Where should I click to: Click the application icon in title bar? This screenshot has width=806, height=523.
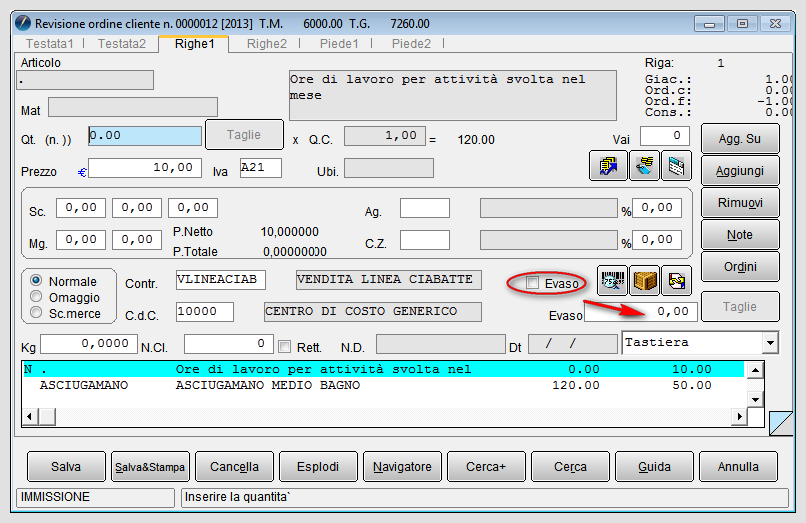[x=23, y=23]
